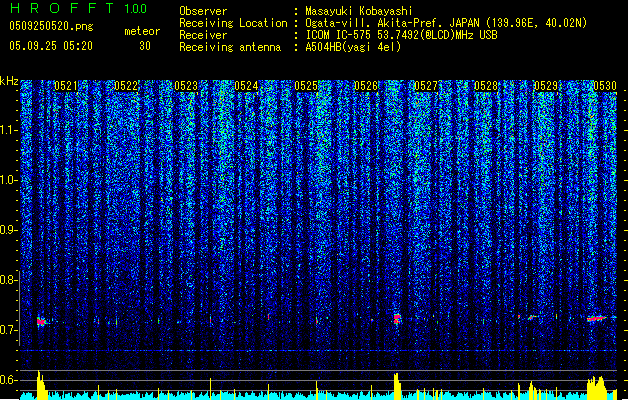Viewport: 629px width, 400px height.
Task: Click the 0.8 kHz axis tick label
Action: pyautogui.click(x=8, y=280)
